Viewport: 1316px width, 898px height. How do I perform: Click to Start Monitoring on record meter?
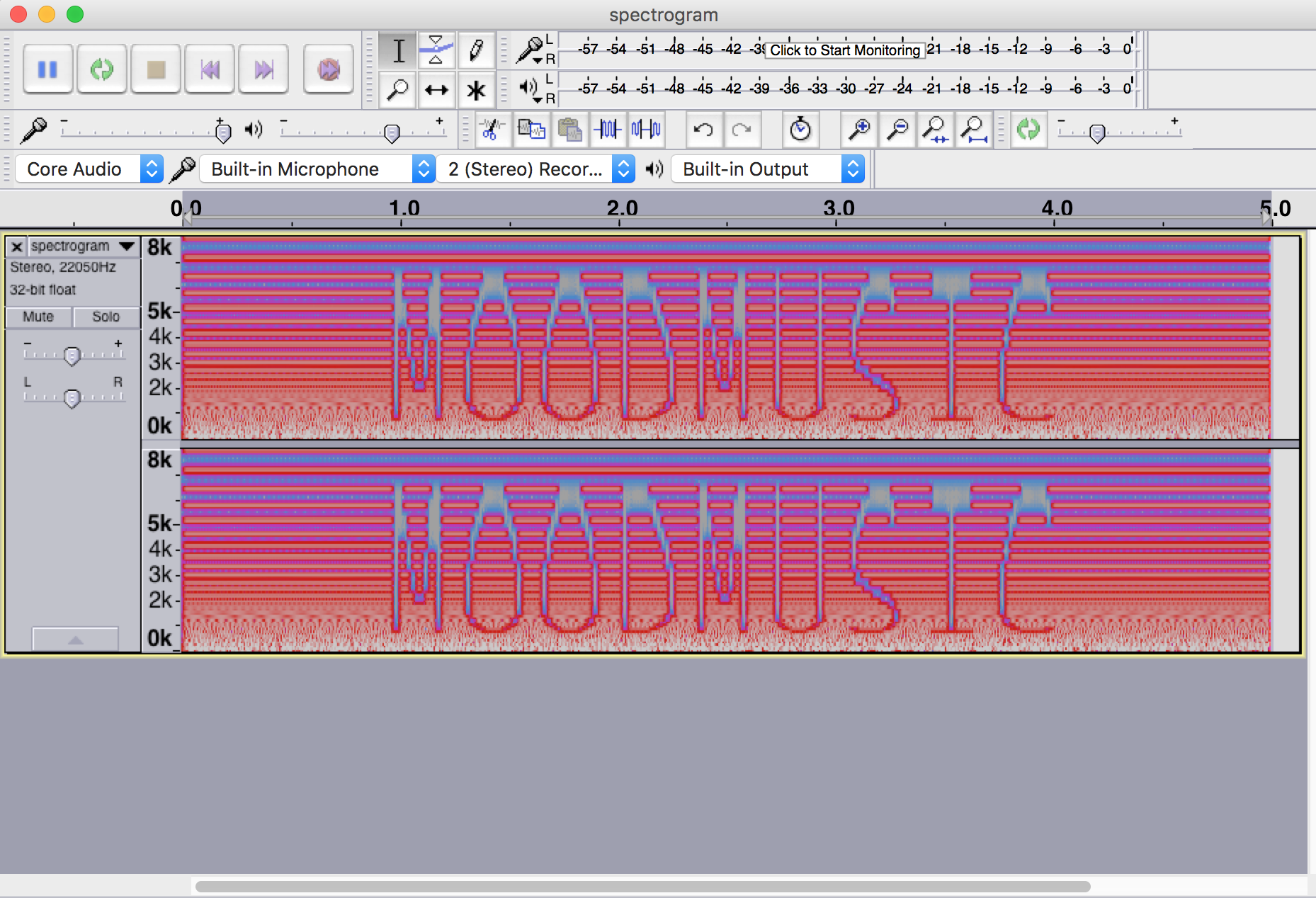click(x=845, y=50)
